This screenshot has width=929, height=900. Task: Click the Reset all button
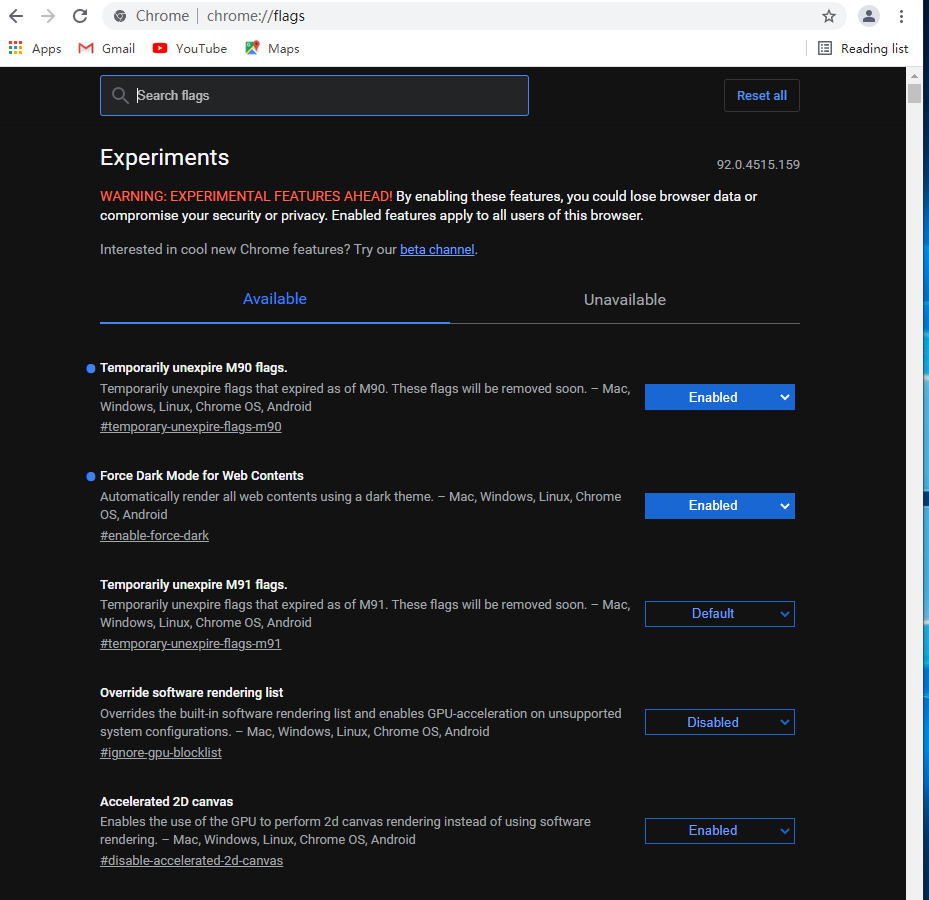pyautogui.click(x=761, y=95)
